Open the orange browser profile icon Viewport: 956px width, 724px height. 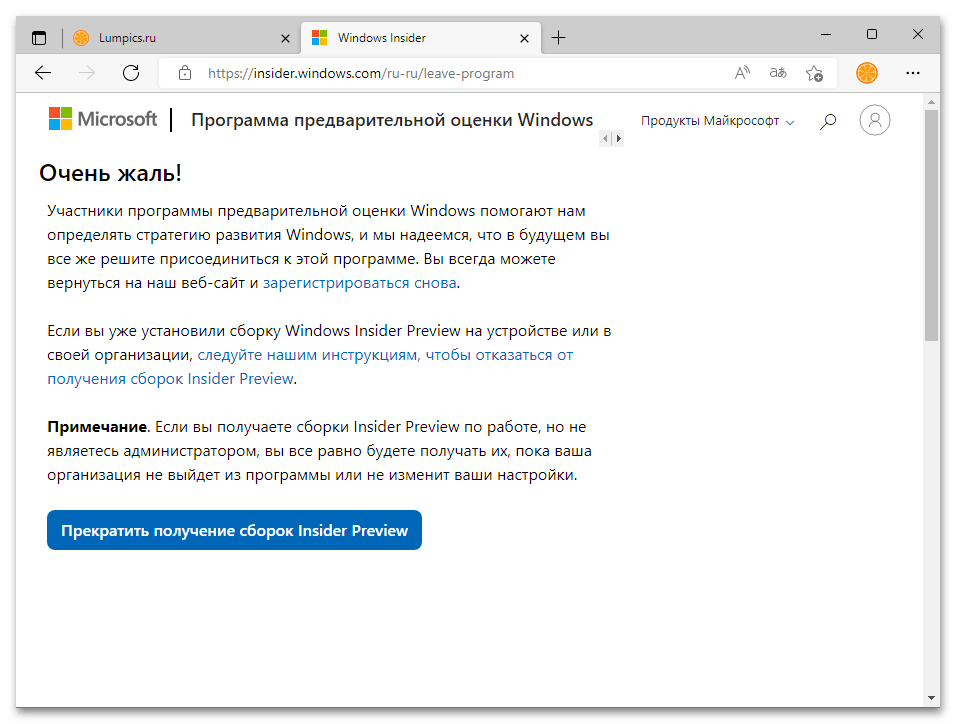866,73
